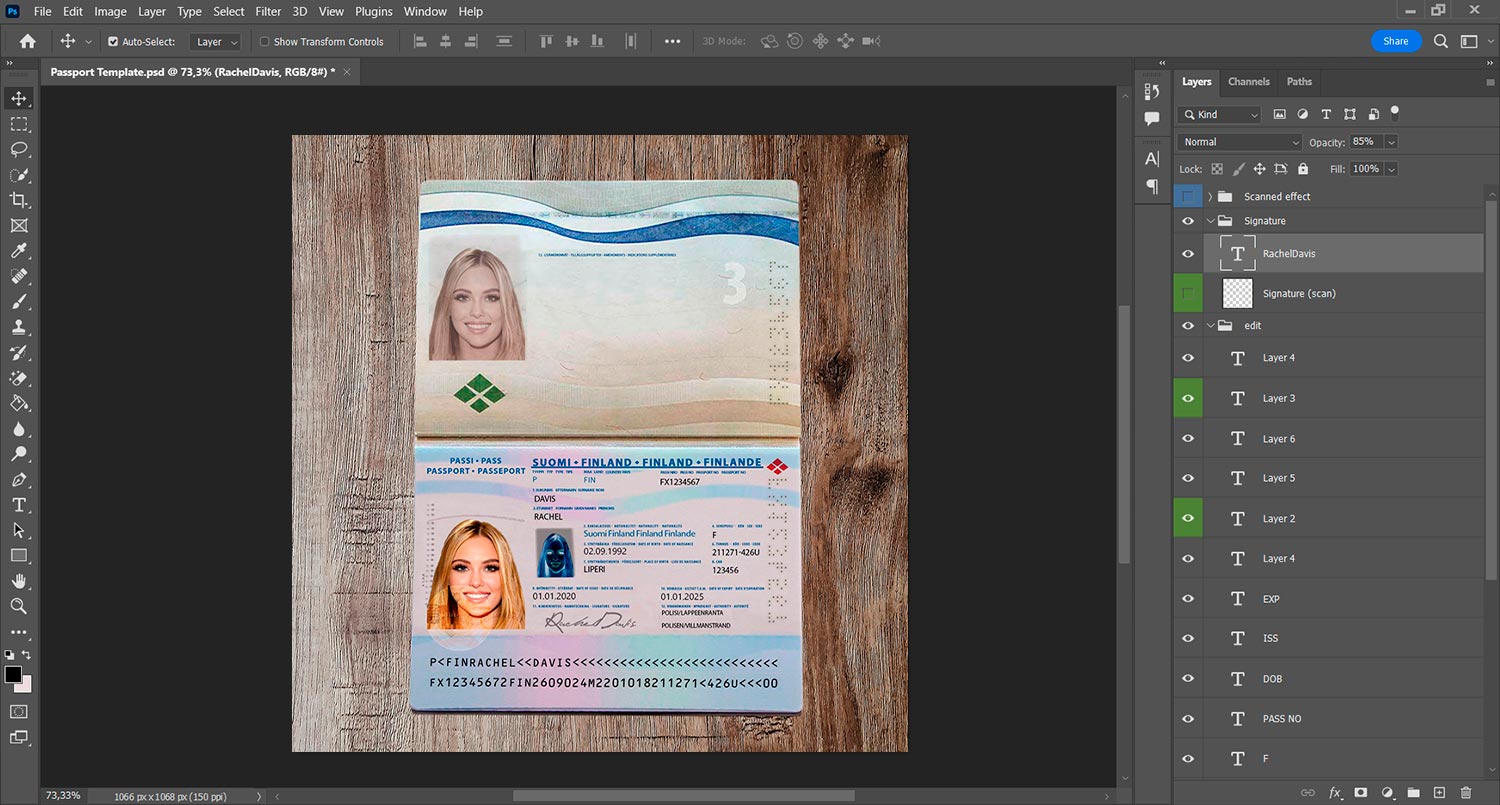Image resolution: width=1500 pixels, height=805 pixels.
Task: Select the Lasso tool
Action: pyautogui.click(x=19, y=149)
